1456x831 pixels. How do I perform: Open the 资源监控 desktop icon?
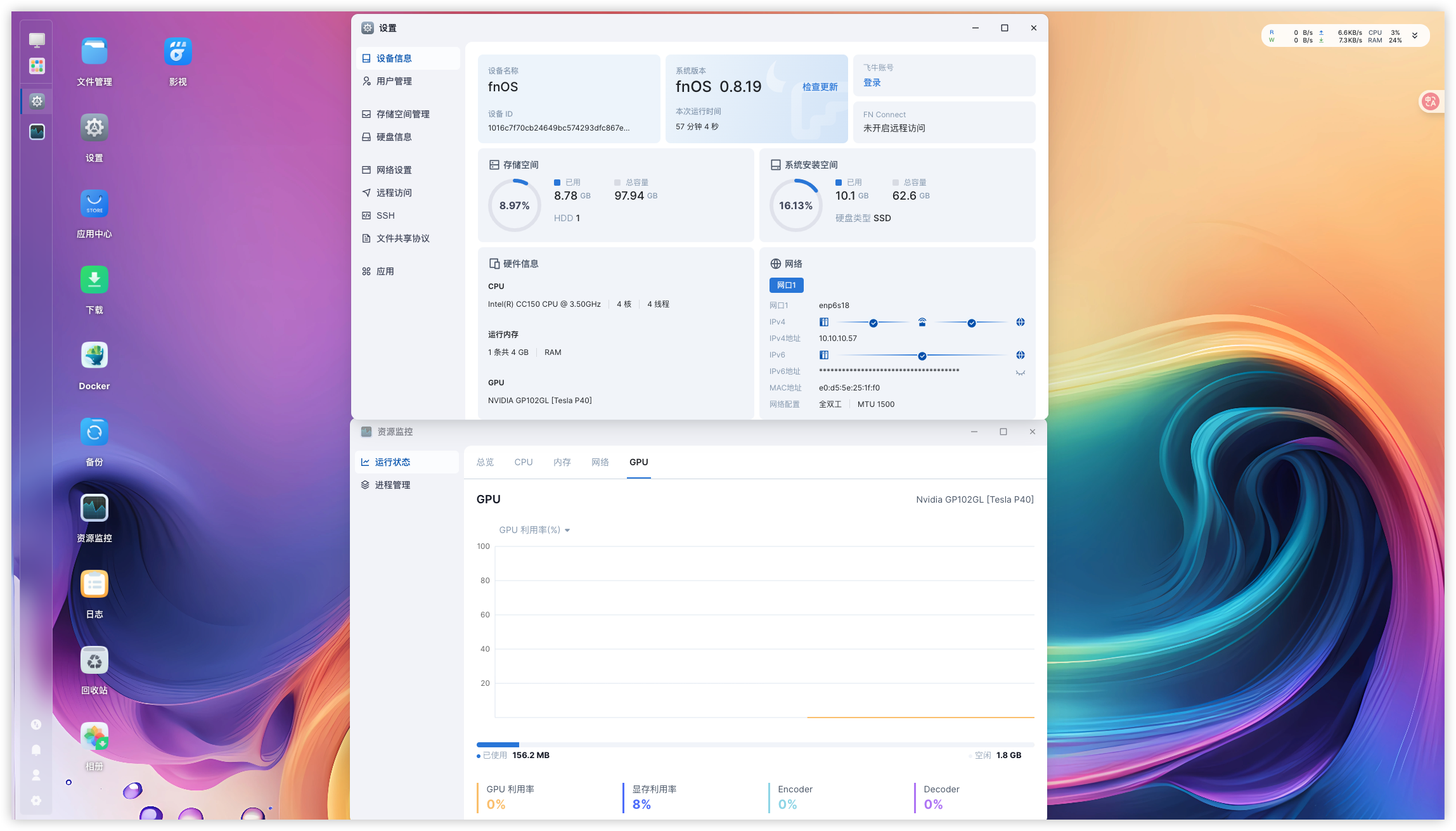[x=94, y=508]
